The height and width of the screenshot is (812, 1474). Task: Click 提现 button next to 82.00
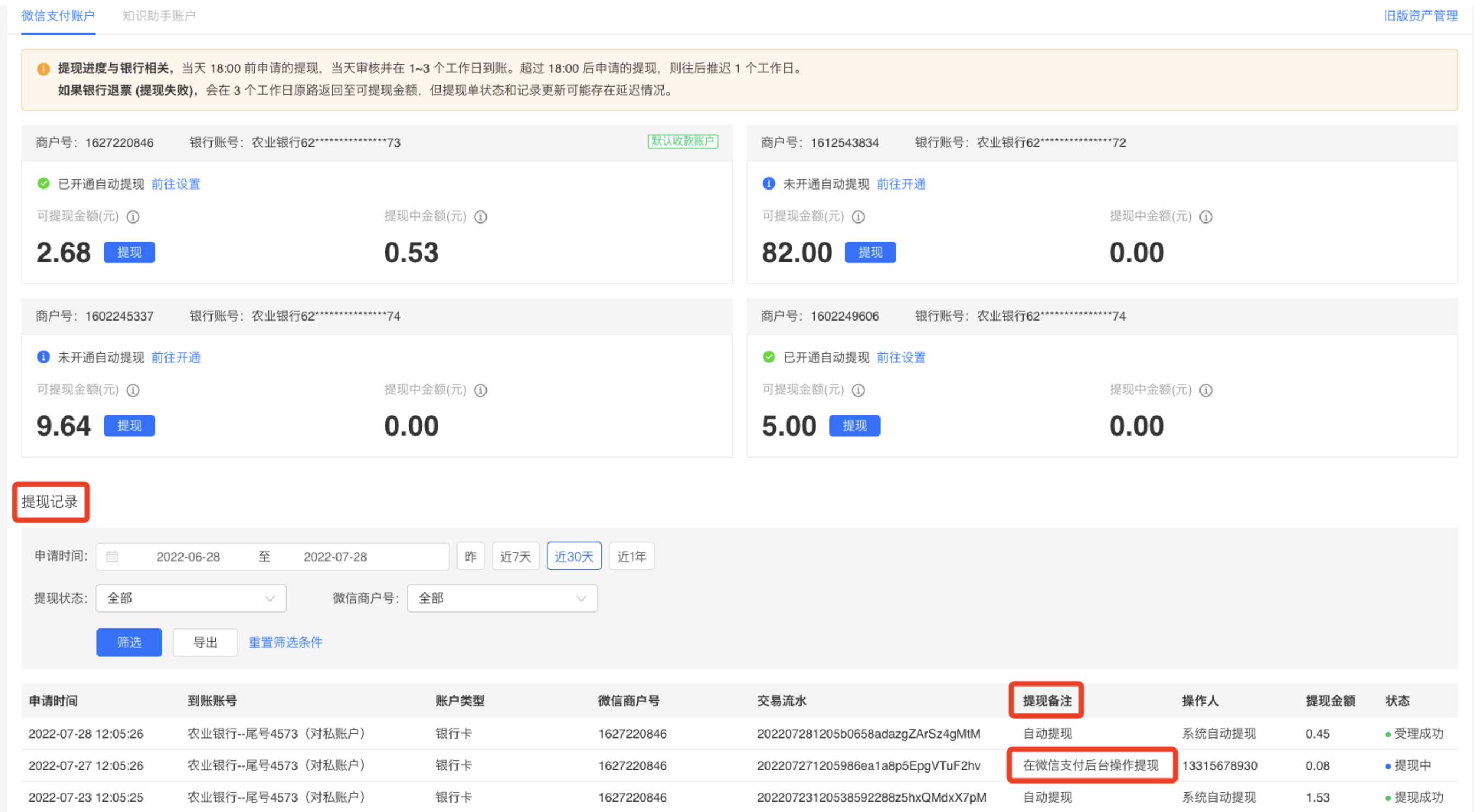870,253
